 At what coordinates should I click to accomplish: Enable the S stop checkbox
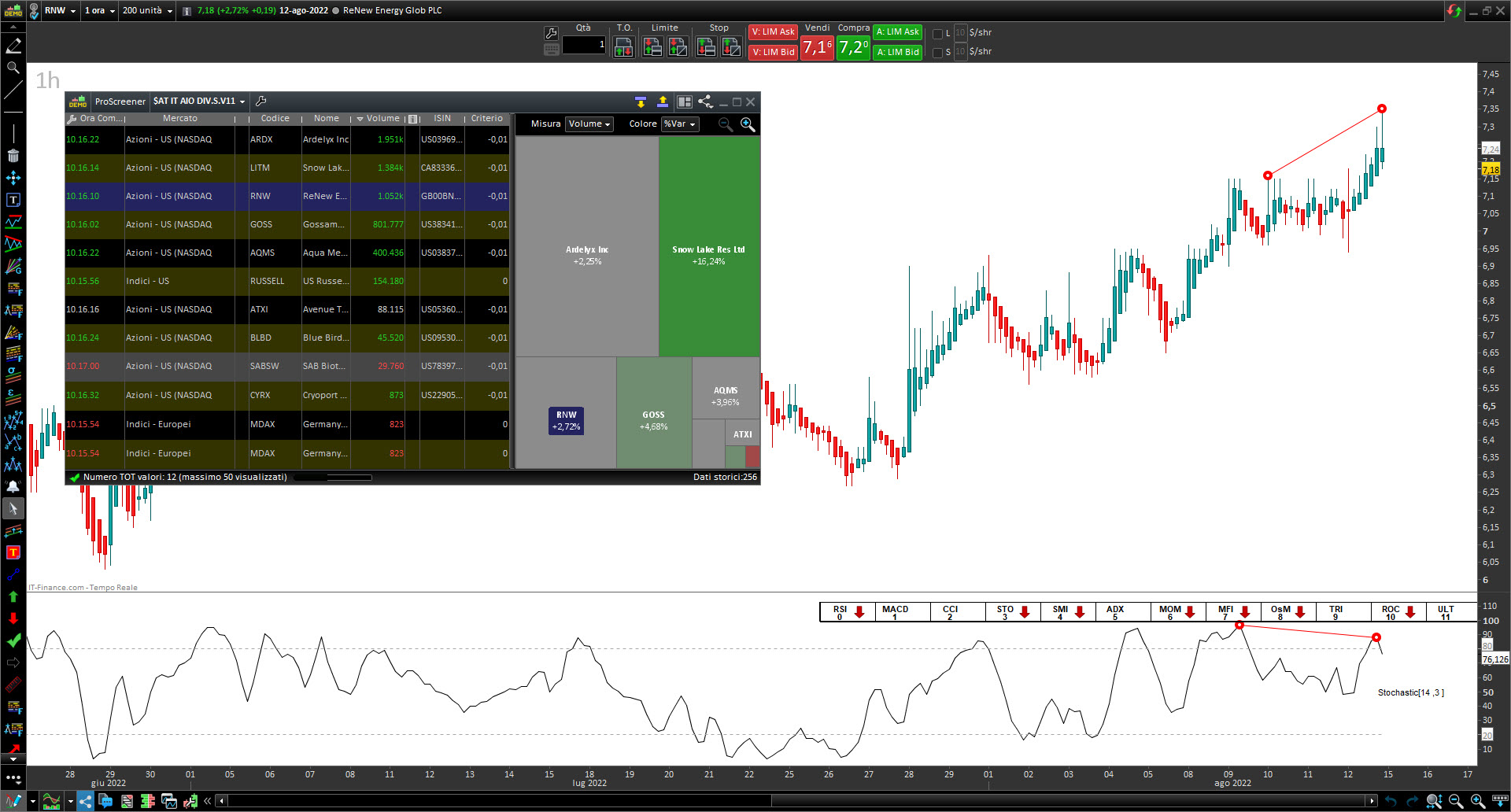tap(937, 53)
